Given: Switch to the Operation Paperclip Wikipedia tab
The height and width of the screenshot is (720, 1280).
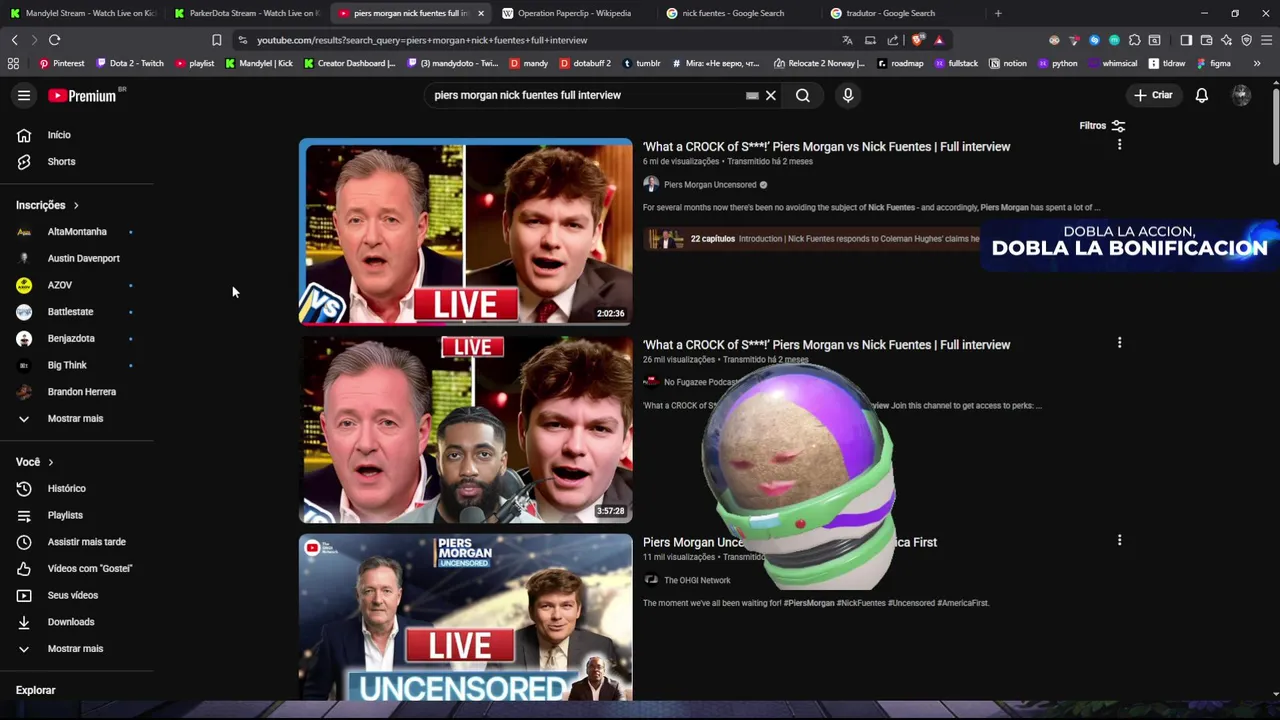Looking at the screenshot, I should pos(573,13).
